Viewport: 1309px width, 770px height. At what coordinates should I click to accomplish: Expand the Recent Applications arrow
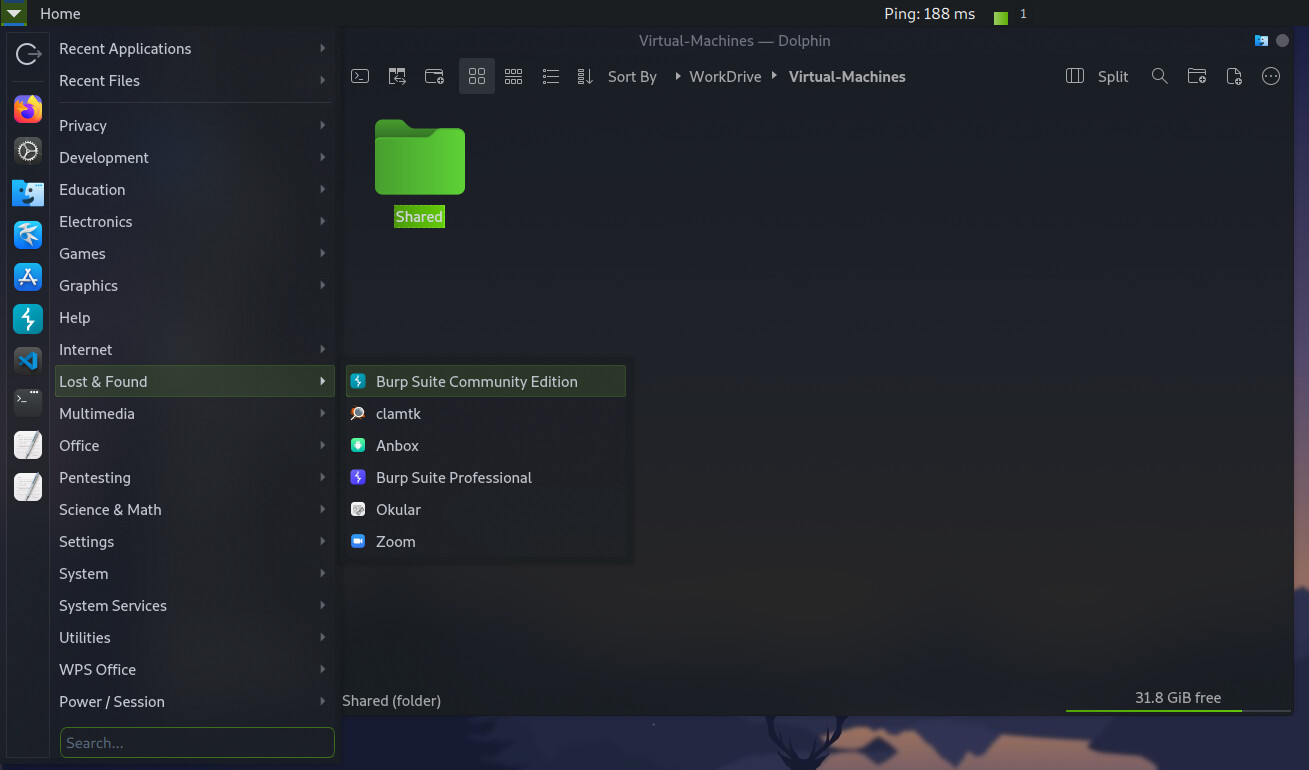tap(322, 48)
